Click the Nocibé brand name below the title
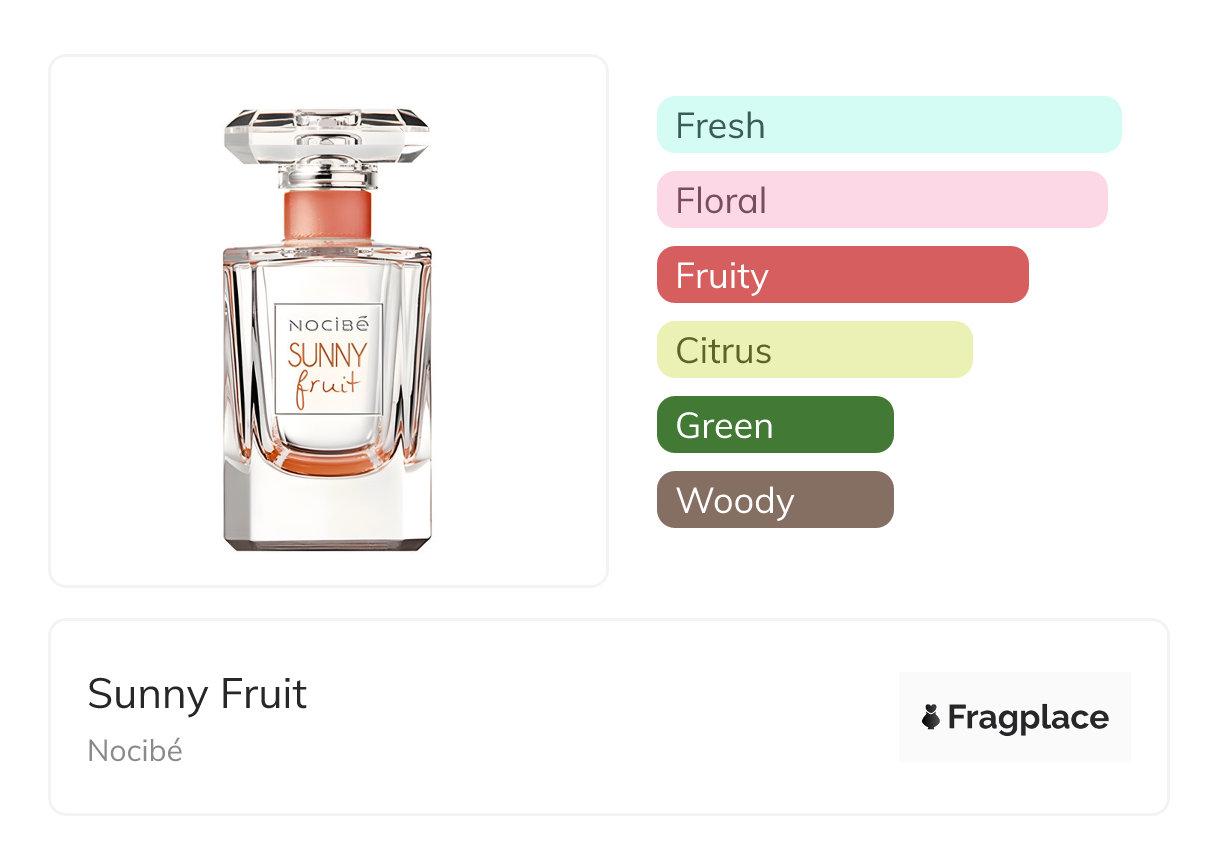Viewport: 1218px width, 864px height. pyautogui.click(x=135, y=751)
